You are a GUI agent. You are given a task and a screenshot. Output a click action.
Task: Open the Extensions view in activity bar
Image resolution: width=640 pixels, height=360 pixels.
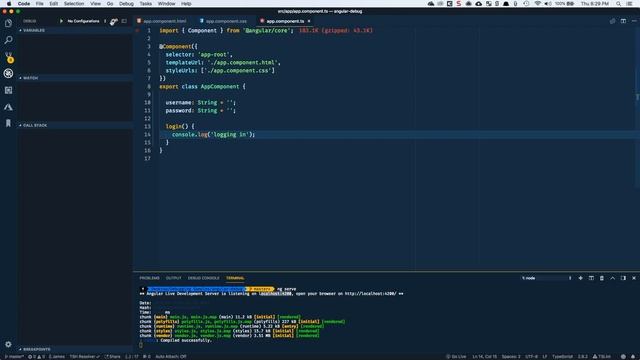click(x=8, y=90)
